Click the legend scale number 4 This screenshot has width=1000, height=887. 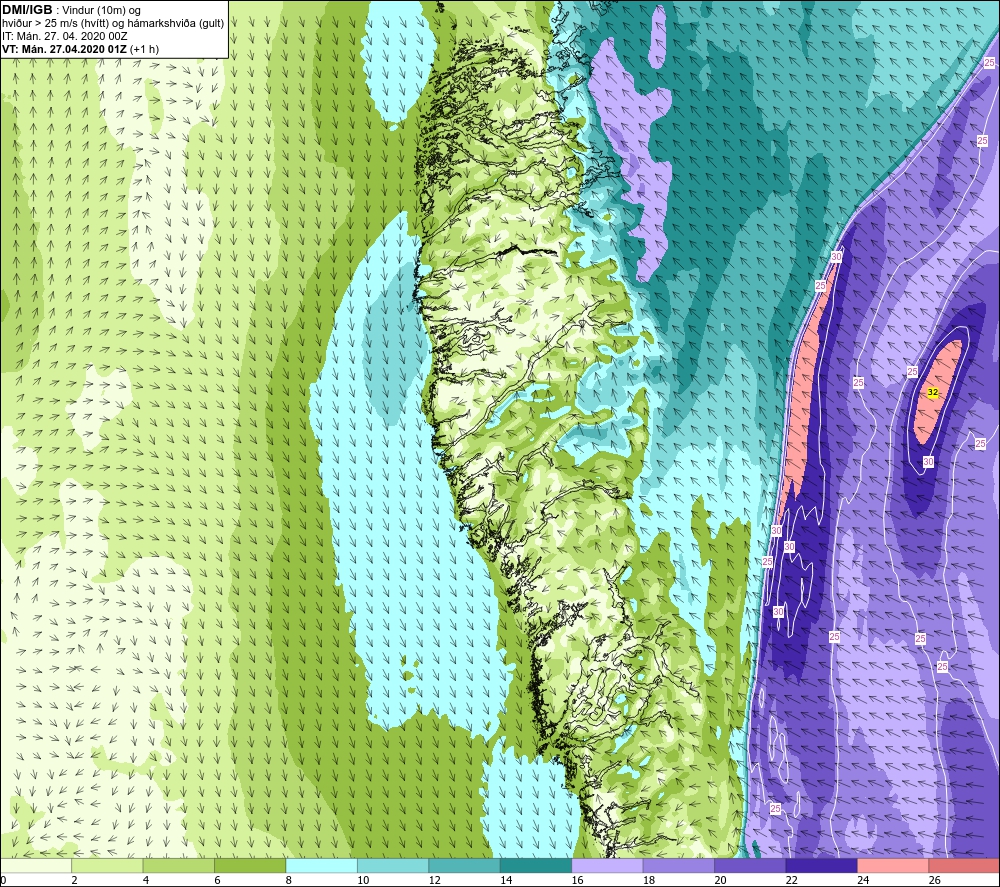146,880
